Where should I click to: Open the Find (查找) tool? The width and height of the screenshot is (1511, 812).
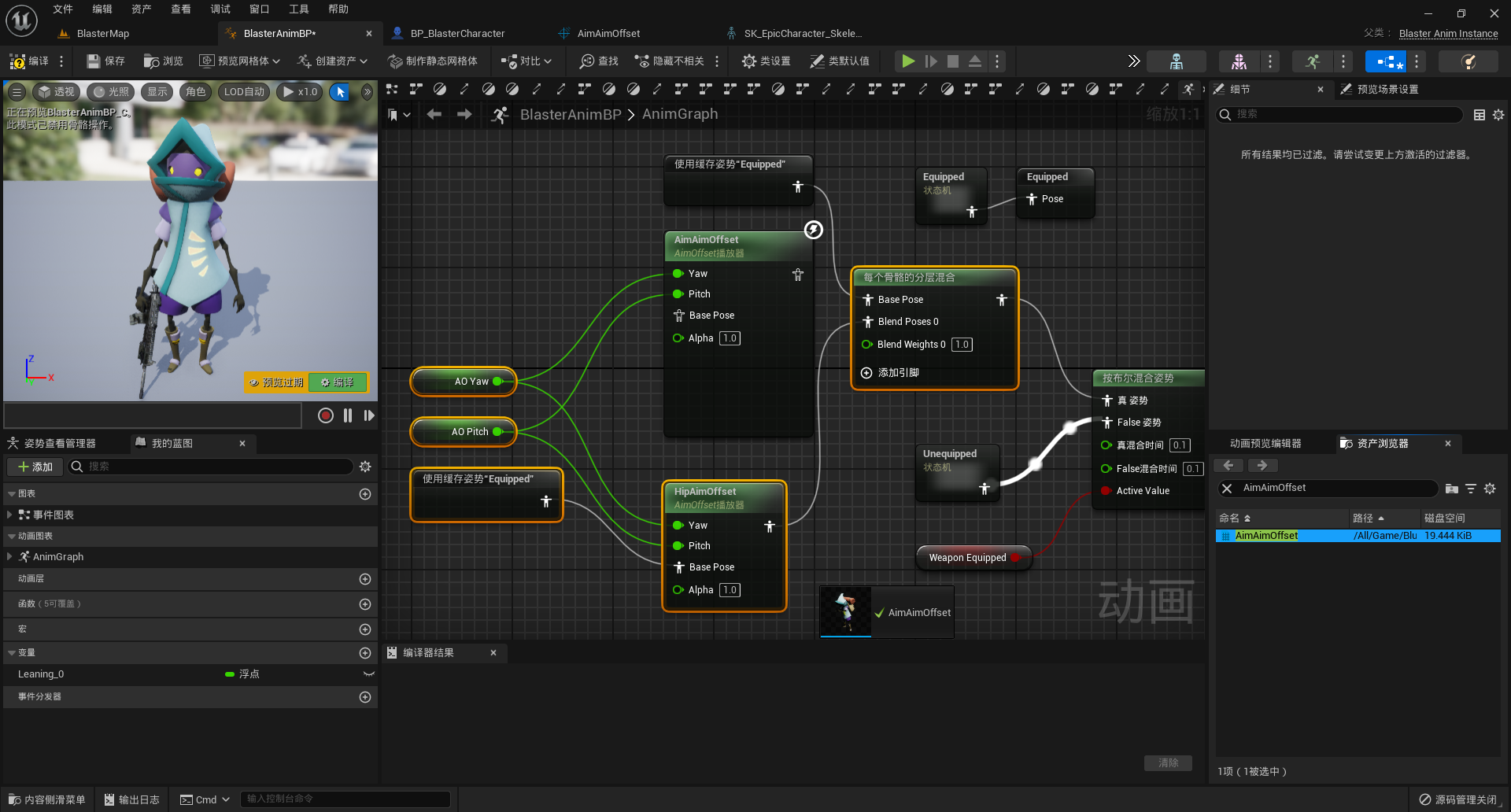click(x=600, y=61)
